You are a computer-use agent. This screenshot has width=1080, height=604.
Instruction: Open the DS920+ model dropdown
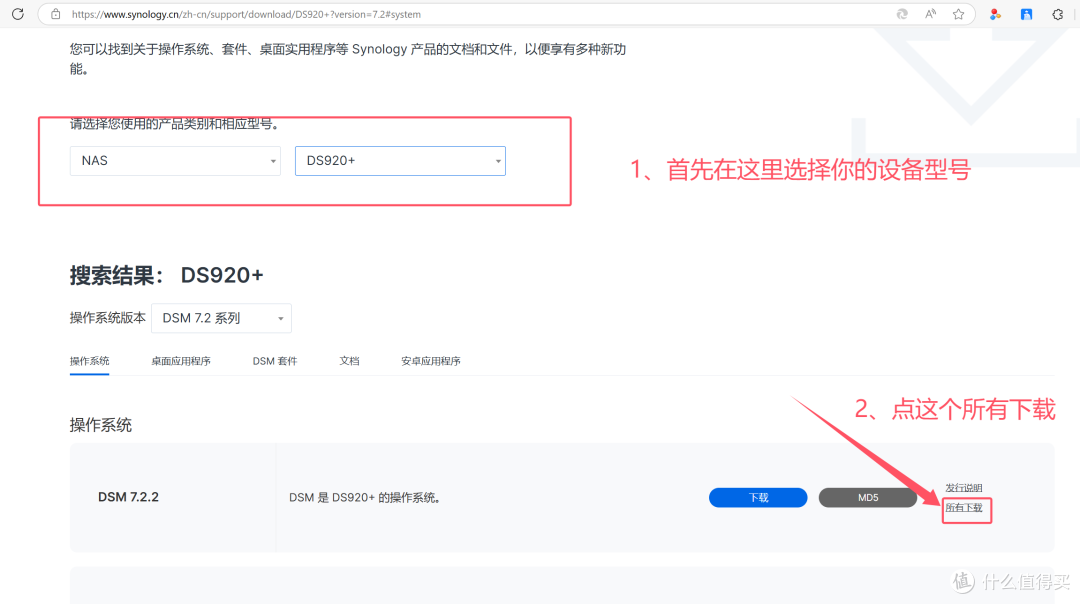tap(400, 160)
